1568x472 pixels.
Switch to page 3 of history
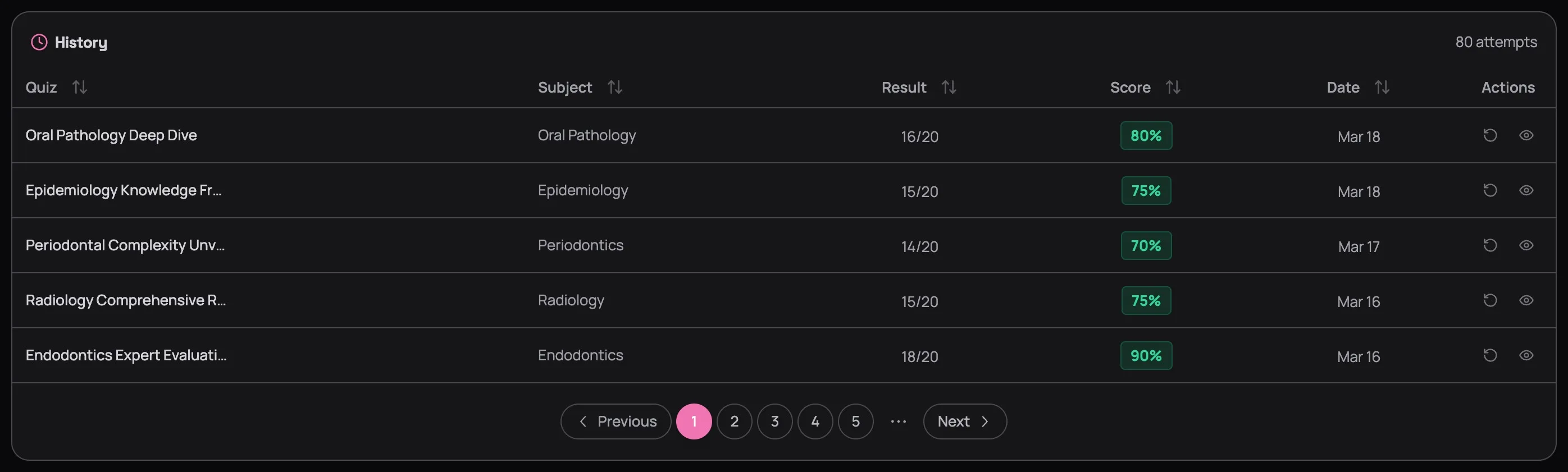pos(774,421)
